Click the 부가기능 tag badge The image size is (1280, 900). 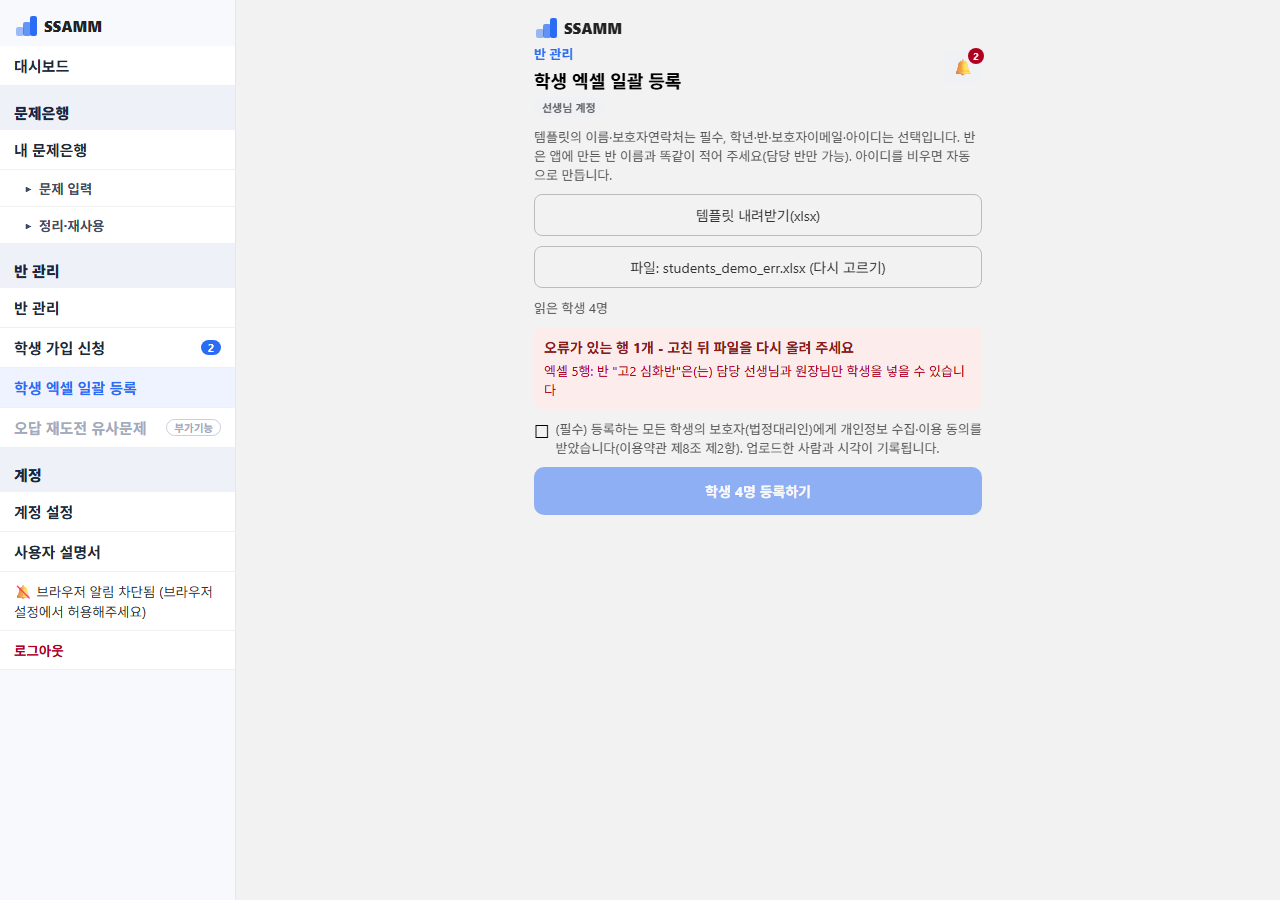(x=193, y=428)
